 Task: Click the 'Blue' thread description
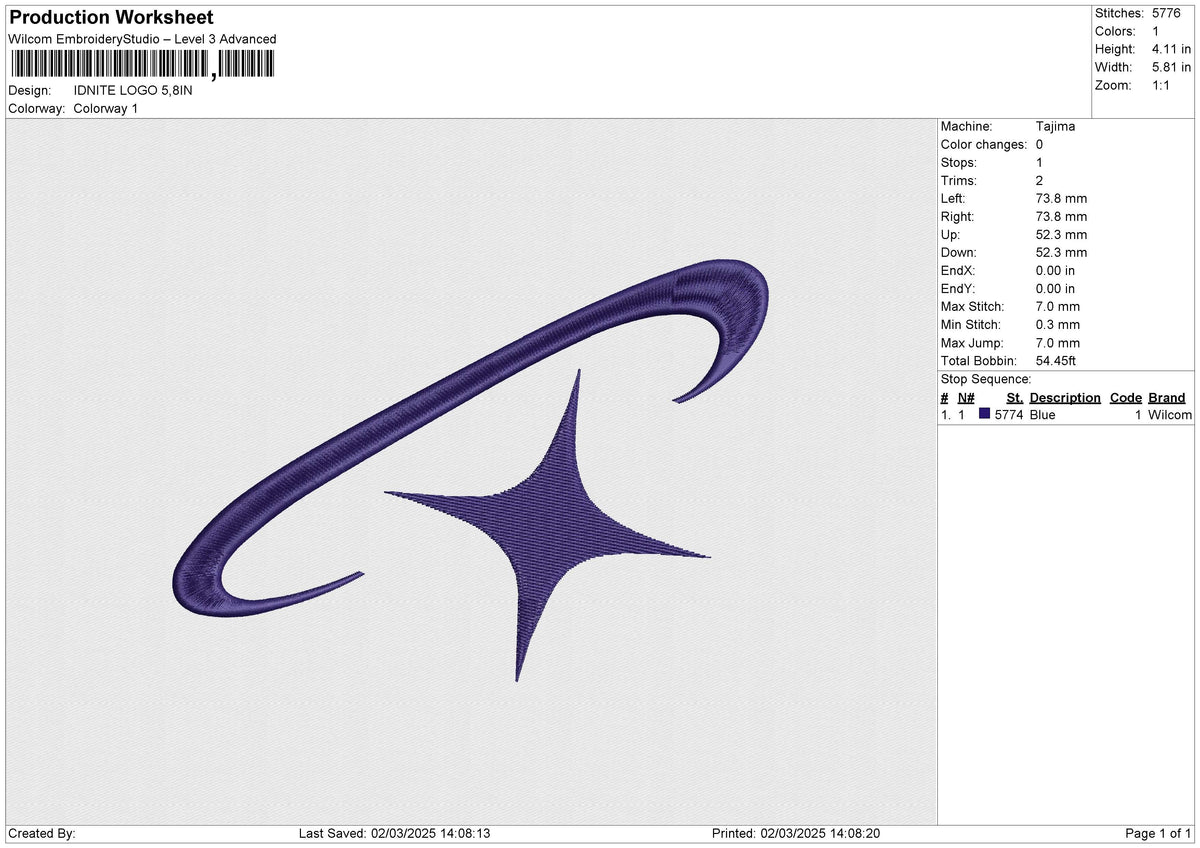pos(1042,415)
